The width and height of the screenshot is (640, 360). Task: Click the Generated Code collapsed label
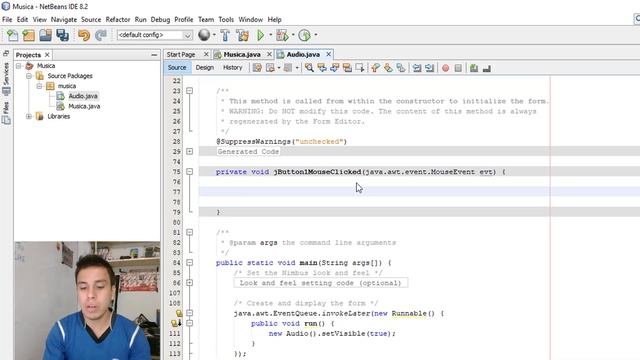[248, 151]
